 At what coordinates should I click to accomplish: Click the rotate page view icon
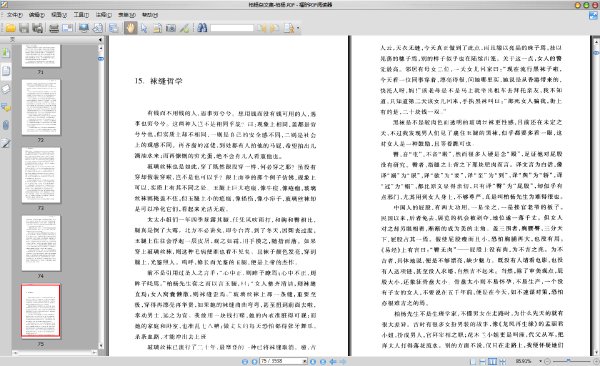click(98, 28)
